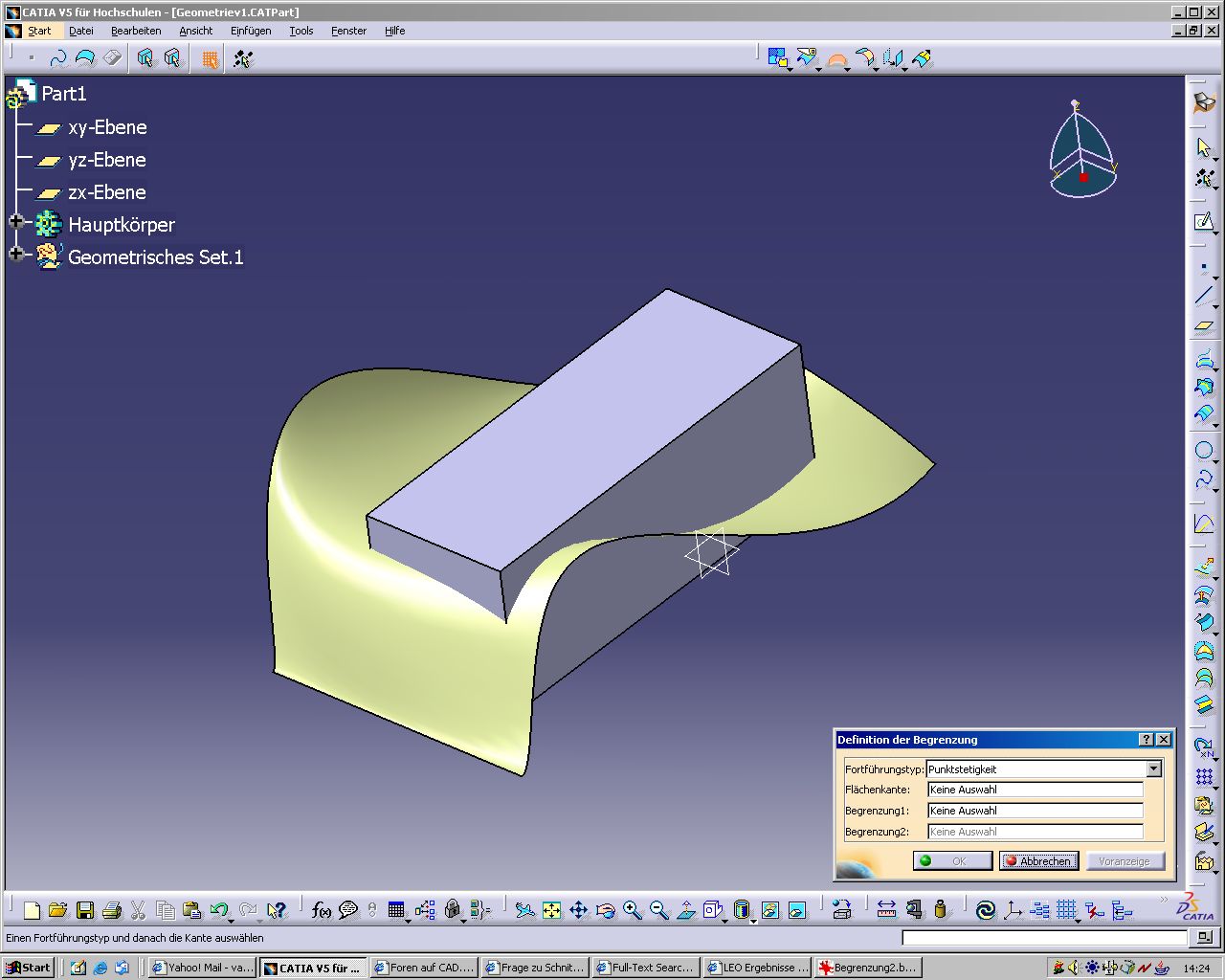Save the part with diskette icon

(x=85, y=910)
